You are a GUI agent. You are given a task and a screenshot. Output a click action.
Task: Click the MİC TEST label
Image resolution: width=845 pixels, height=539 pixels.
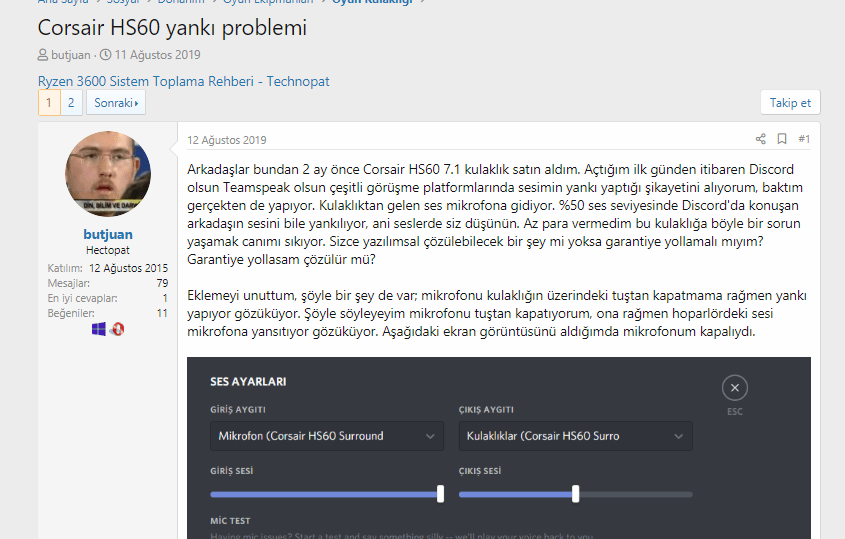point(230,521)
